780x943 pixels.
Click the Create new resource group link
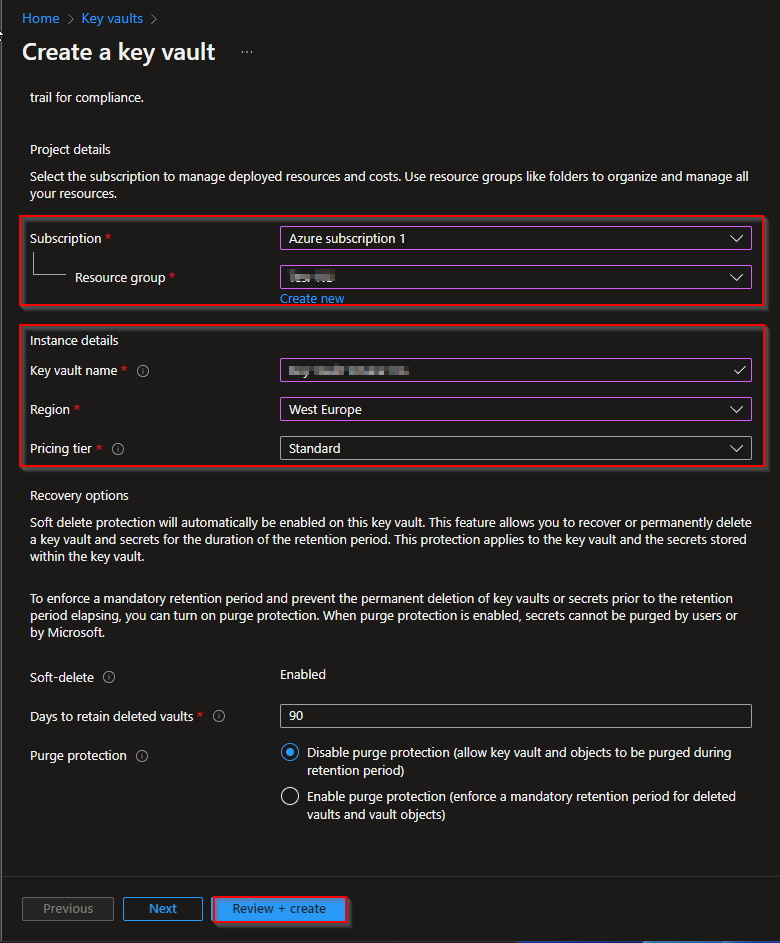(x=312, y=298)
